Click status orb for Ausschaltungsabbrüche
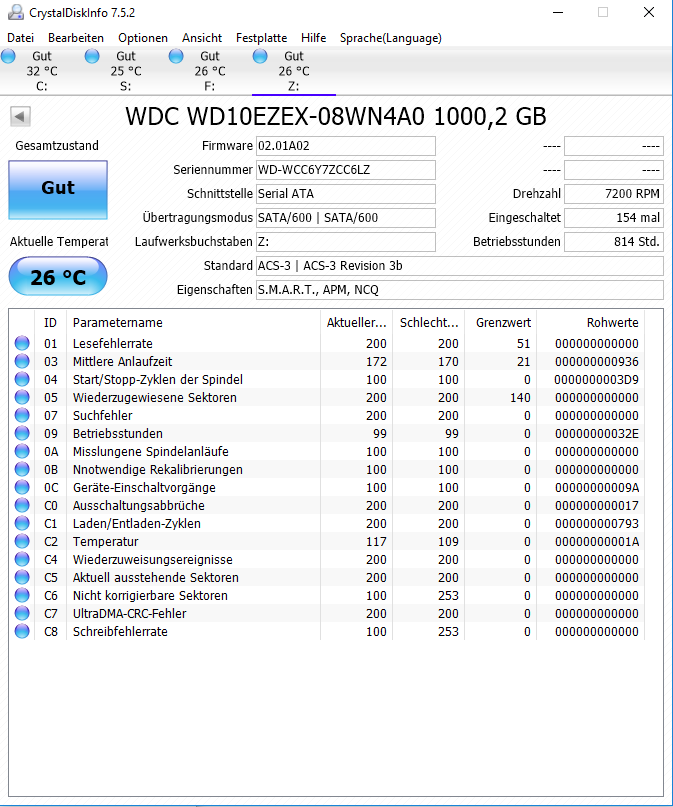This screenshot has width=673, height=807. tap(22, 505)
